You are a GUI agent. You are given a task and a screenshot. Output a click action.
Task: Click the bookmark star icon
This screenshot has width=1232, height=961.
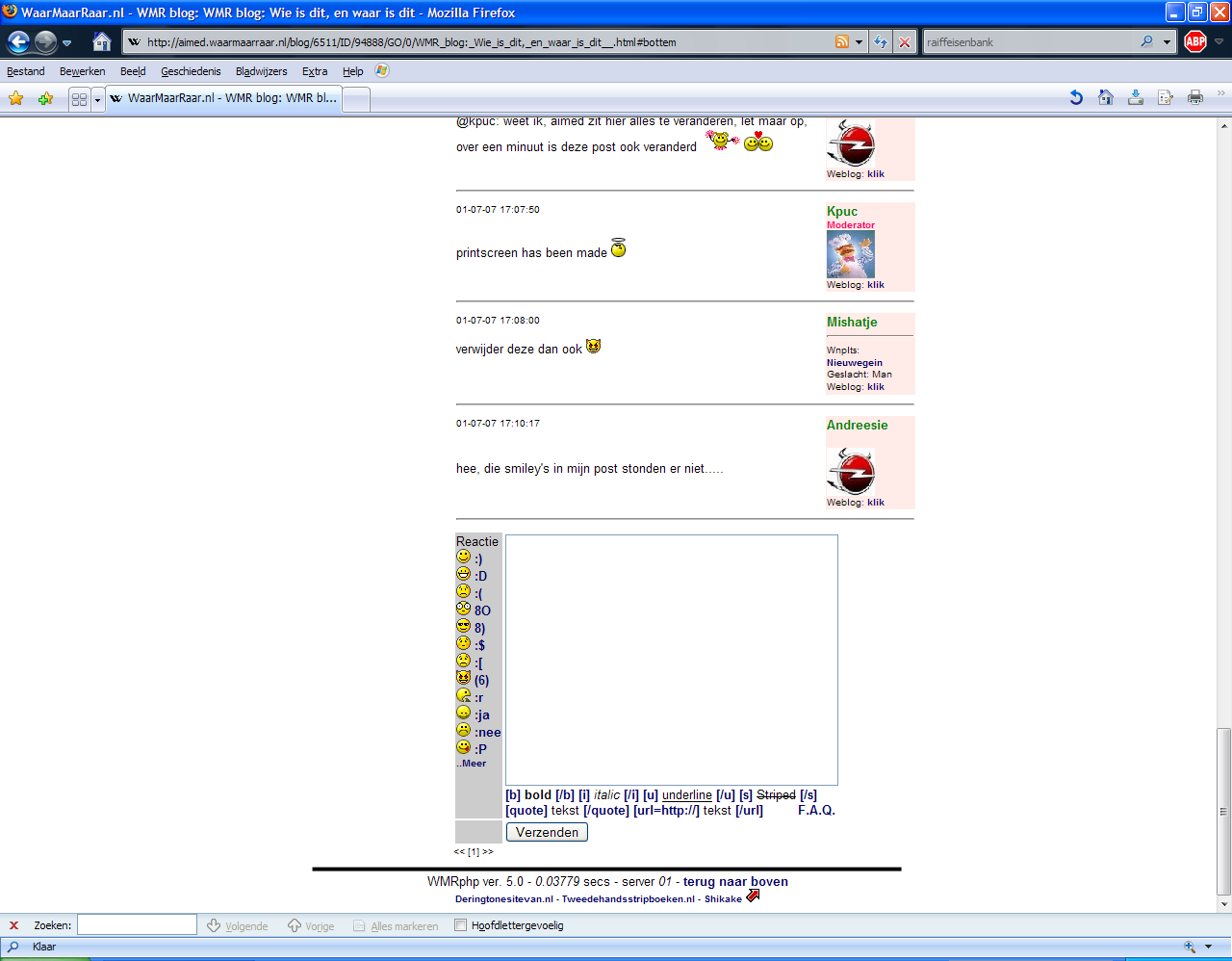tap(16, 98)
